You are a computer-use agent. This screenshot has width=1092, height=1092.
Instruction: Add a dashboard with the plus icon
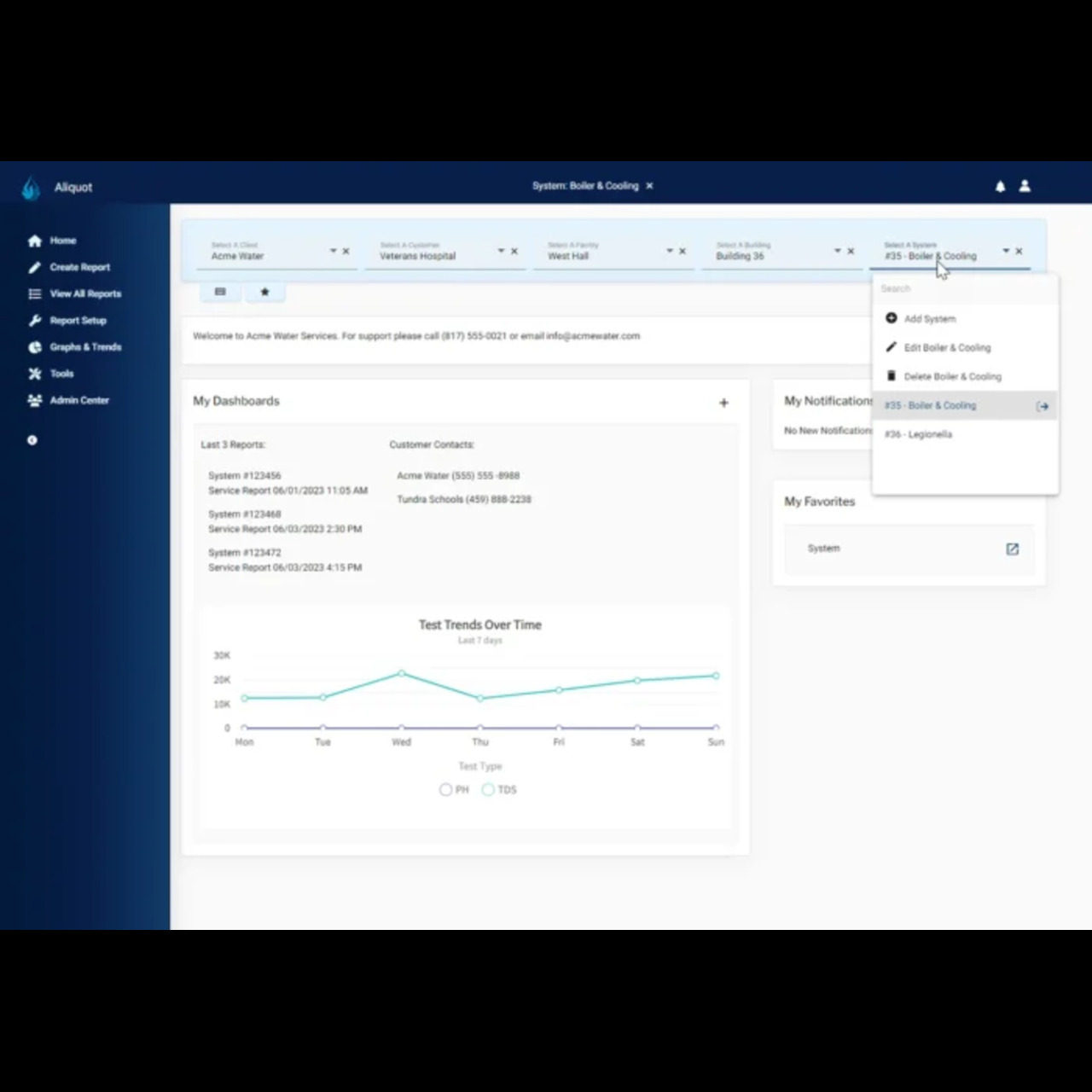point(723,403)
